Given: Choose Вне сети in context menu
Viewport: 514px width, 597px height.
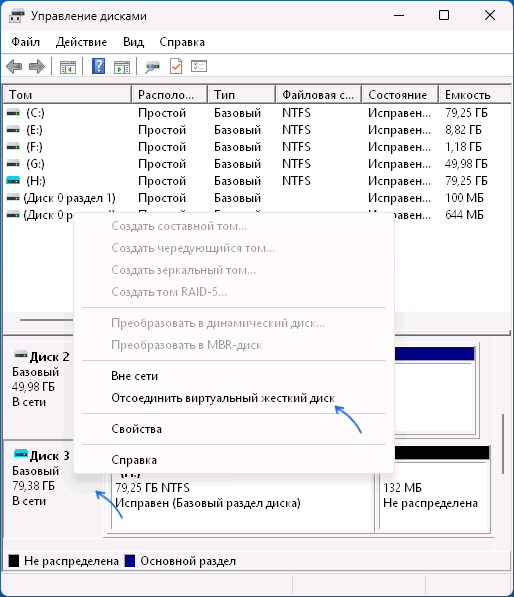Looking at the screenshot, I should 134,376.
